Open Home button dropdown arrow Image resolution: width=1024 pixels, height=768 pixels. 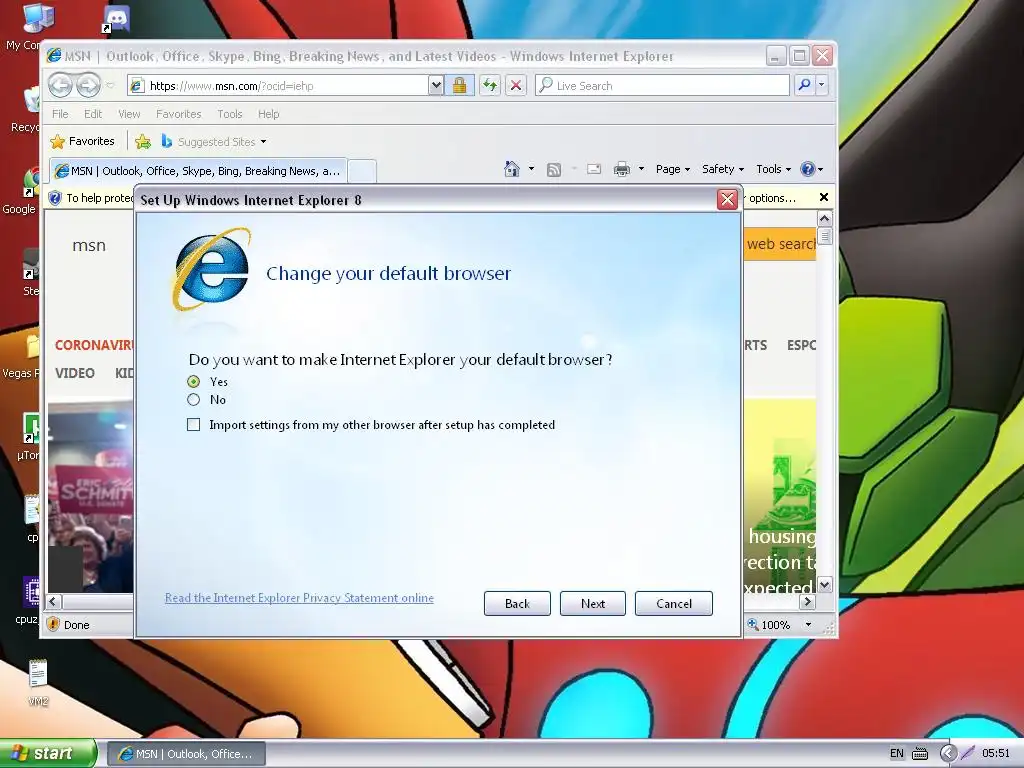click(x=531, y=169)
